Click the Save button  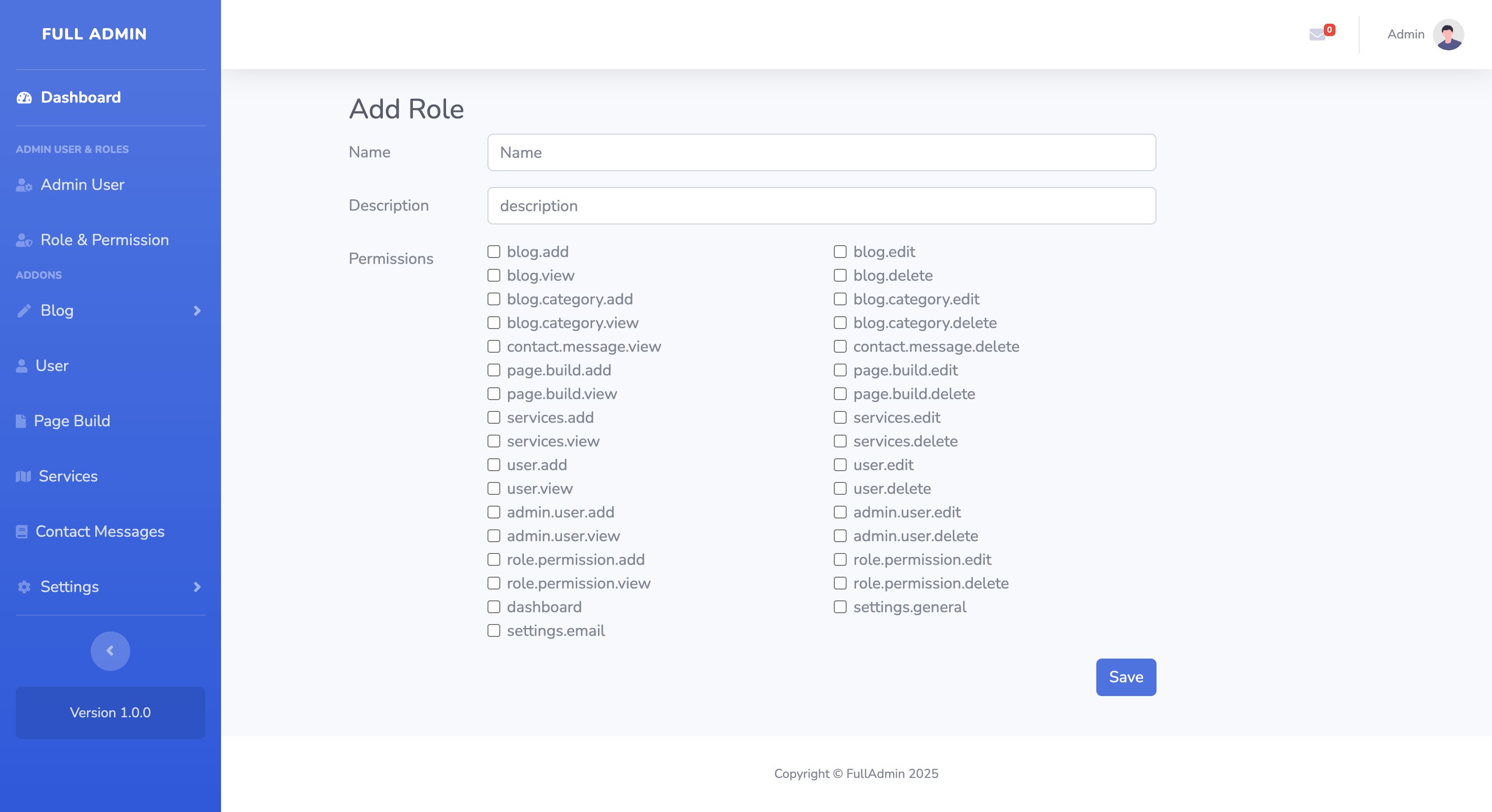coord(1125,676)
